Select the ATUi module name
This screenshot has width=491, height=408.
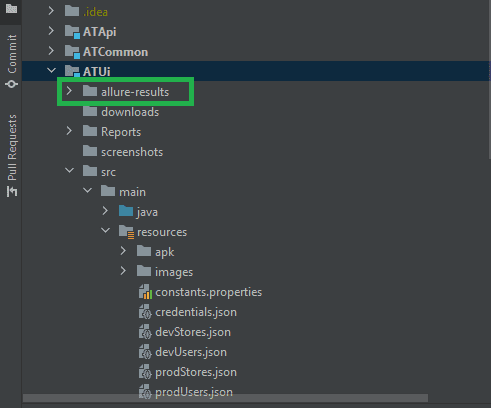(x=97, y=71)
